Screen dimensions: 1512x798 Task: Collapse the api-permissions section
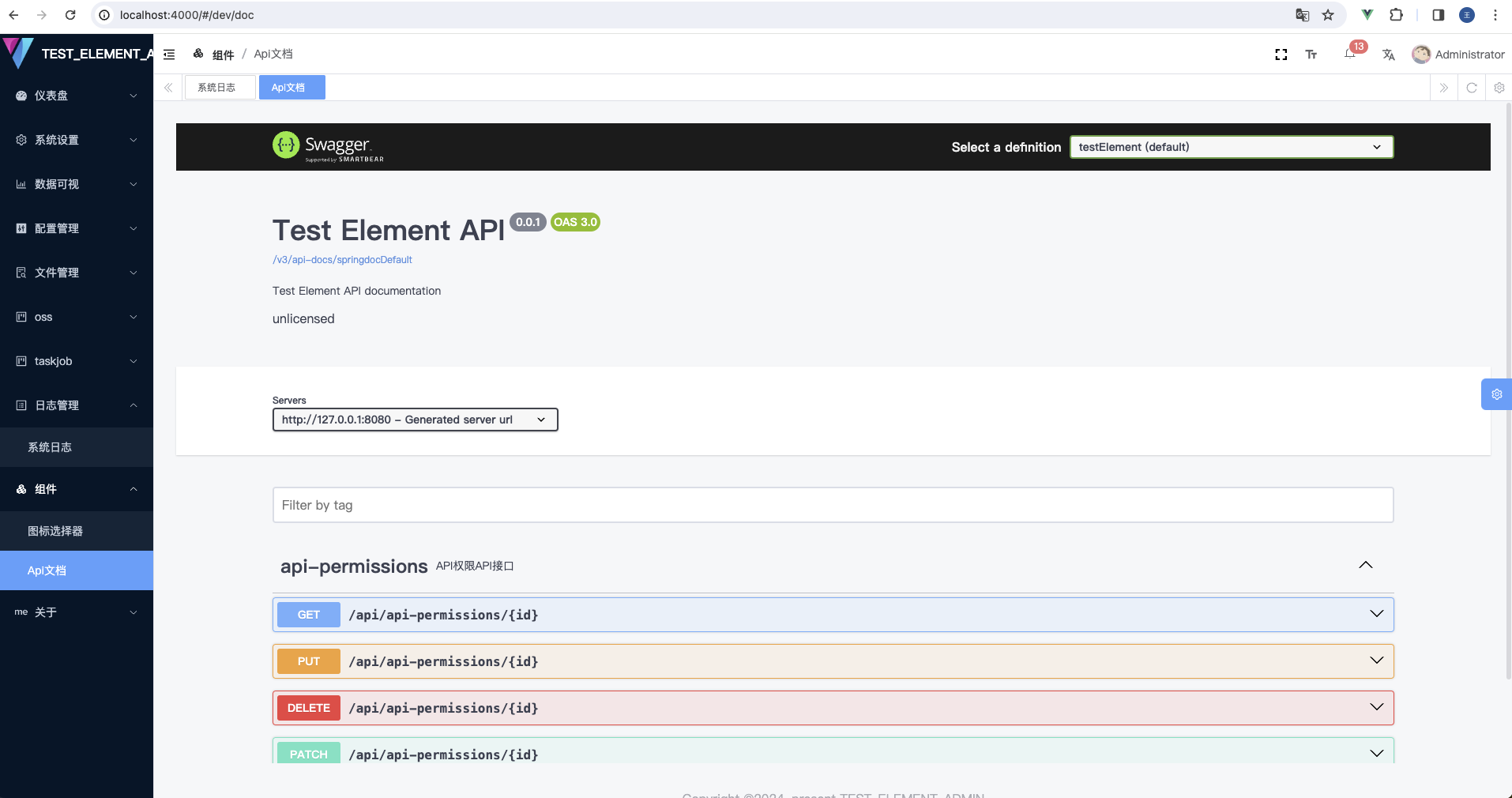pyautogui.click(x=1365, y=566)
